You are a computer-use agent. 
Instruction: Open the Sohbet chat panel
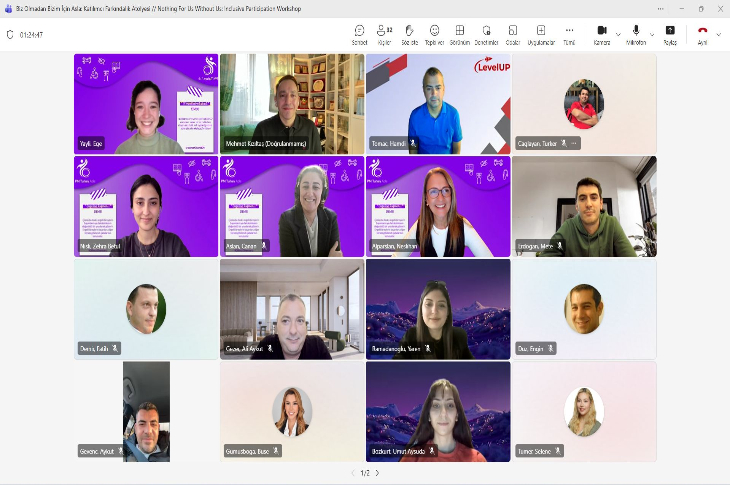[359, 34]
